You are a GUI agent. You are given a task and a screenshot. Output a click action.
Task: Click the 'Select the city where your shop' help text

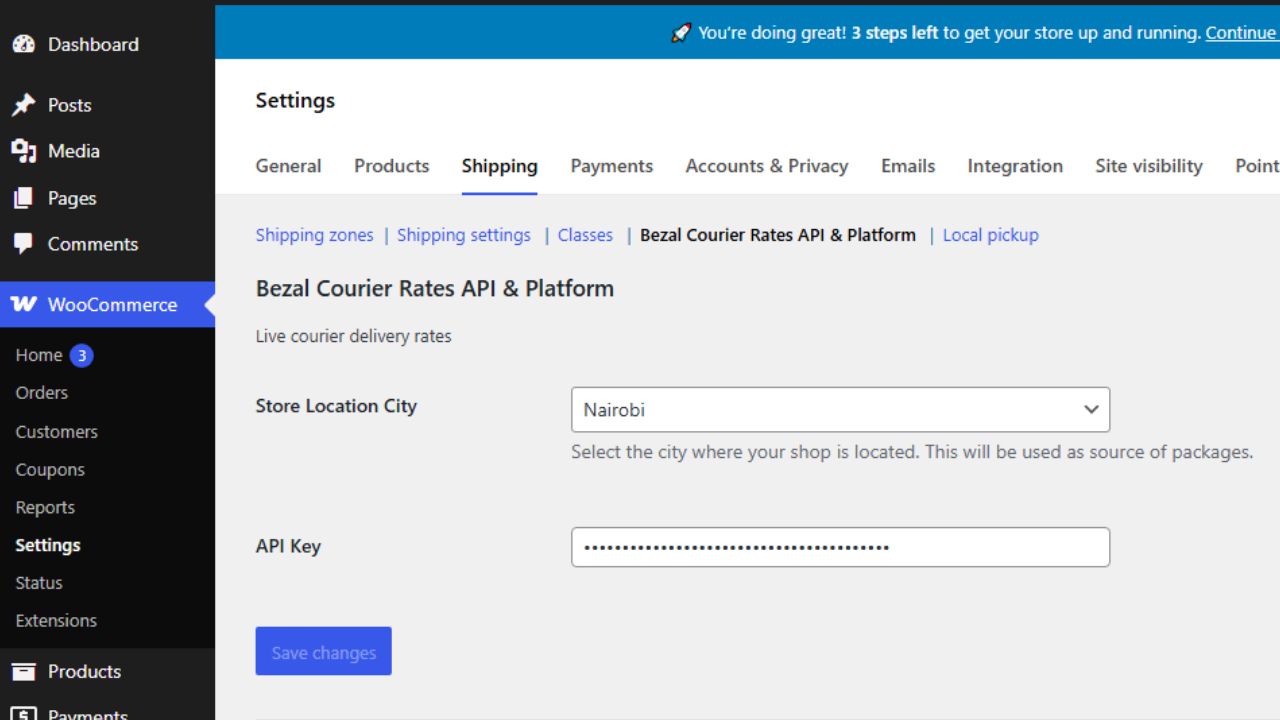pyautogui.click(x=912, y=452)
